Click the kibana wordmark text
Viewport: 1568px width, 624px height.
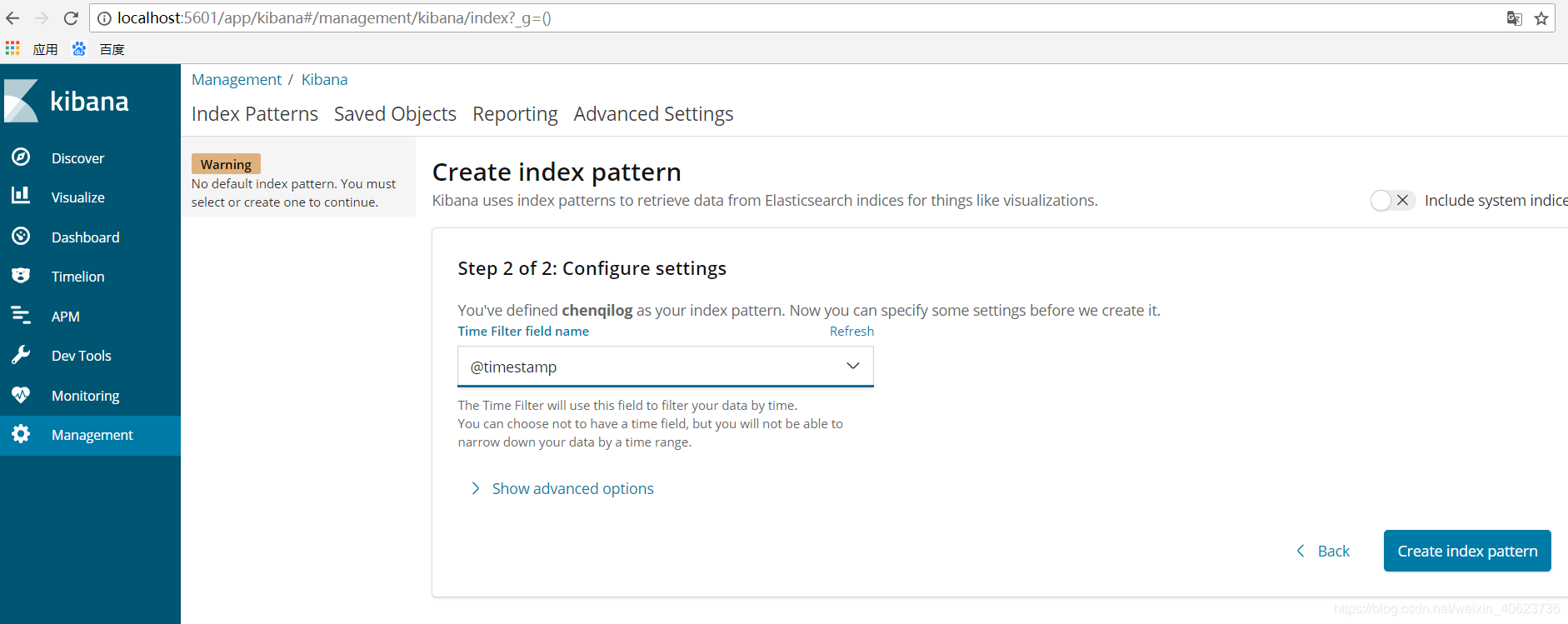pos(89,101)
